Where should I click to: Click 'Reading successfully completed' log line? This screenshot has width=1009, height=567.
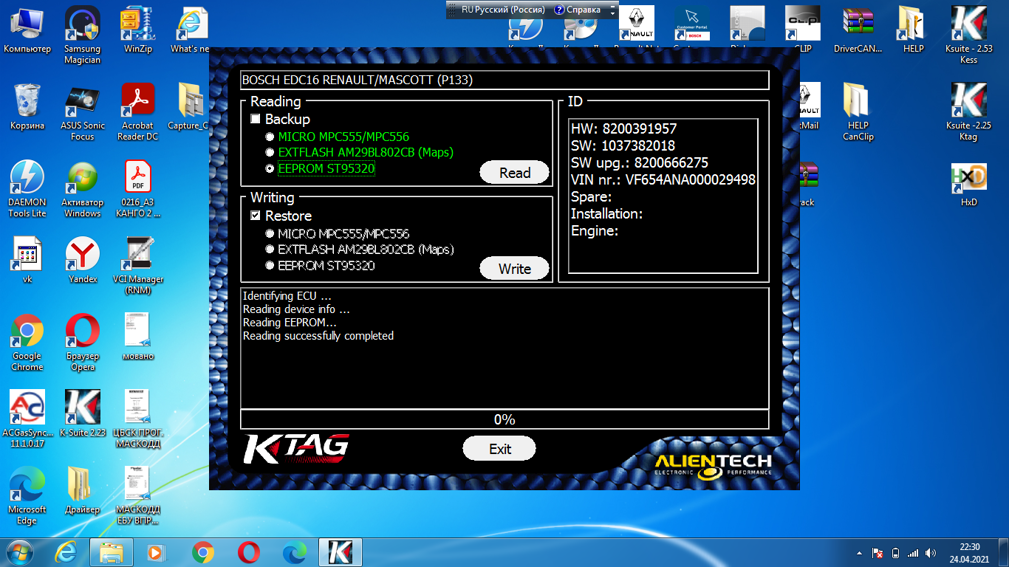click(318, 336)
